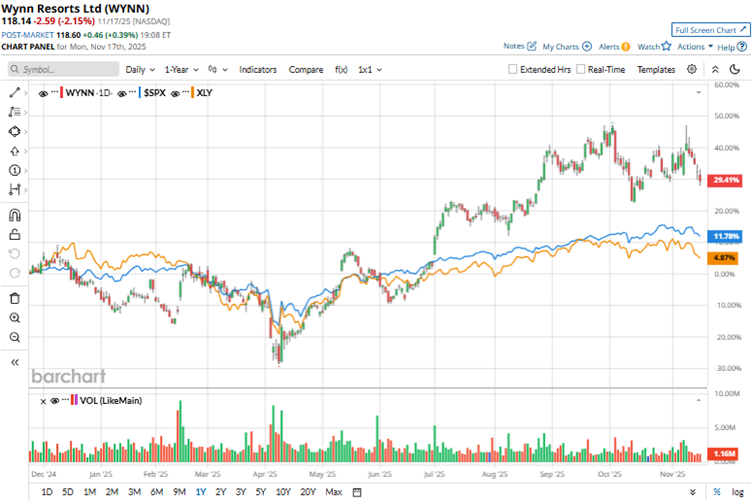Select the arrow marker tool

tap(14, 151)
